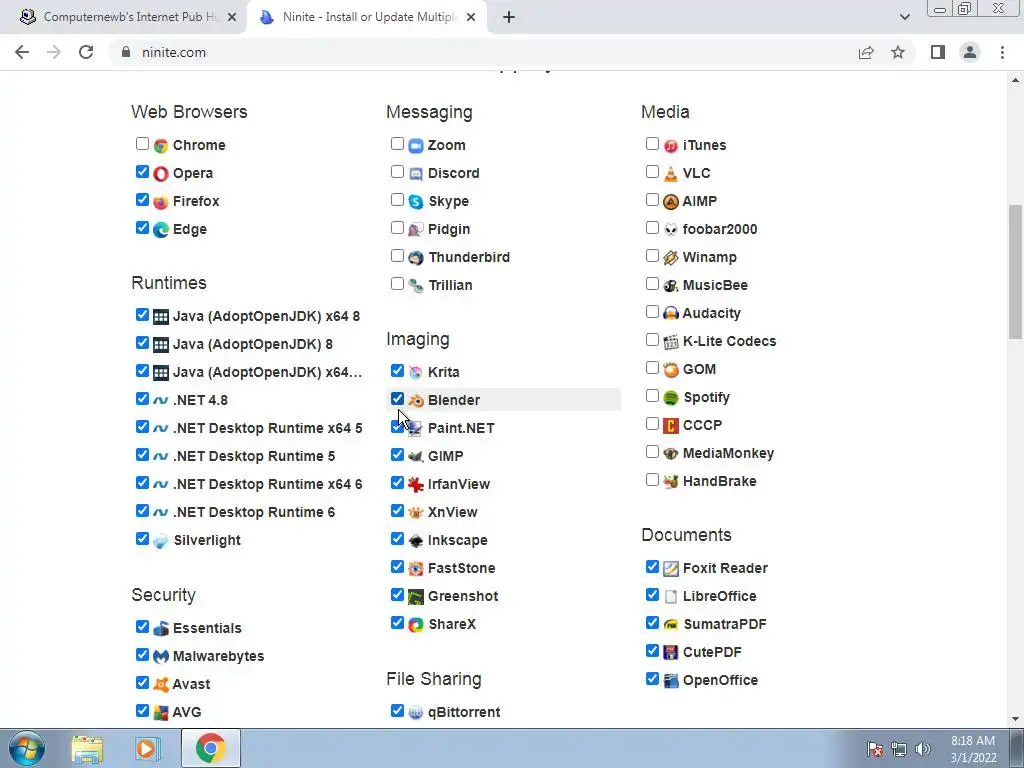The height and width of the screenshot is (768, 1024).
Task: Click the HandBrake icon
Action: 671,482
